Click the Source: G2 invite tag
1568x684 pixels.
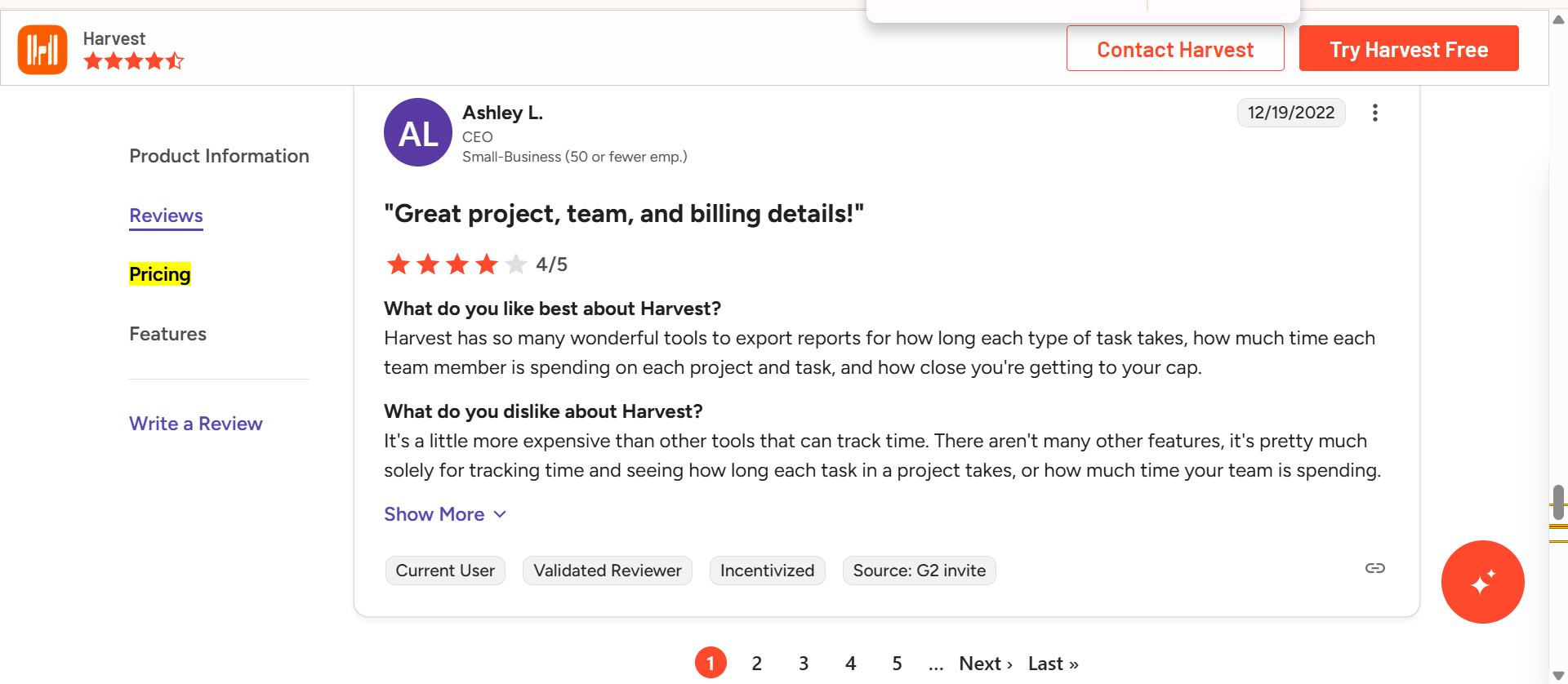[x=919, y=571]
